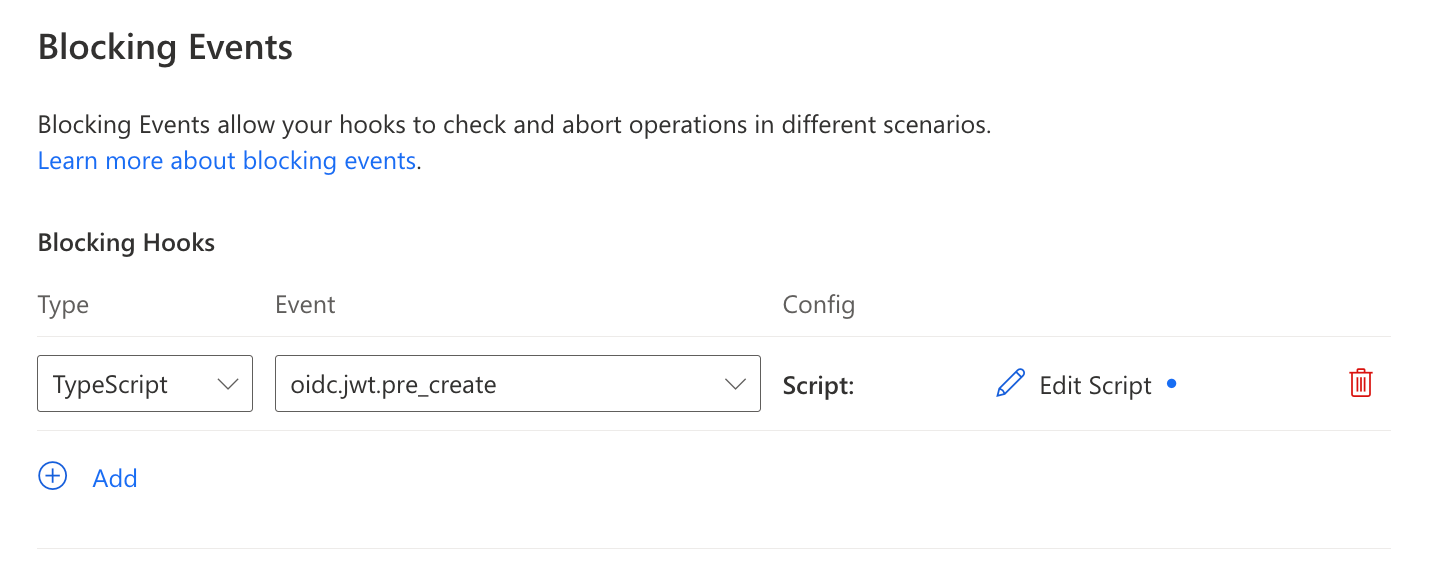Click the Blocking Hooks section label
Image resolution: width=1434 pixels, height=582 pixels.
(x=126, y=242)
